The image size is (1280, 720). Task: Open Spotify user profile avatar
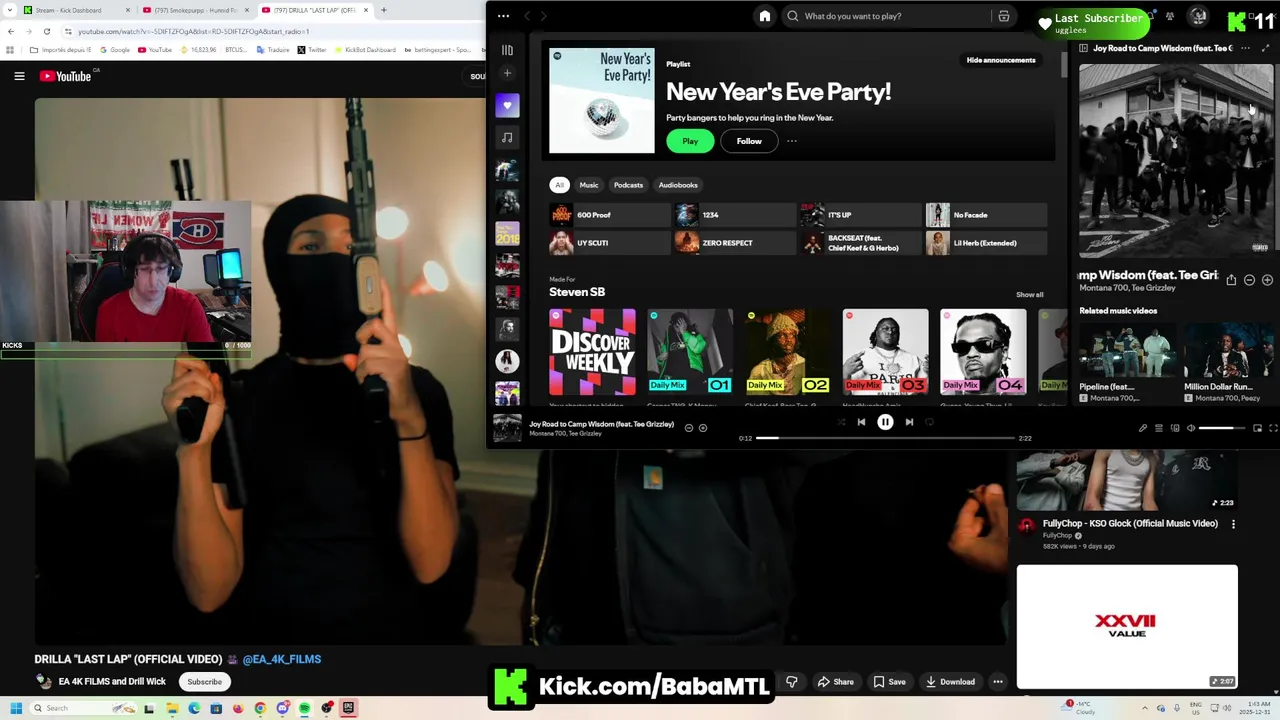click(1198, 16)
